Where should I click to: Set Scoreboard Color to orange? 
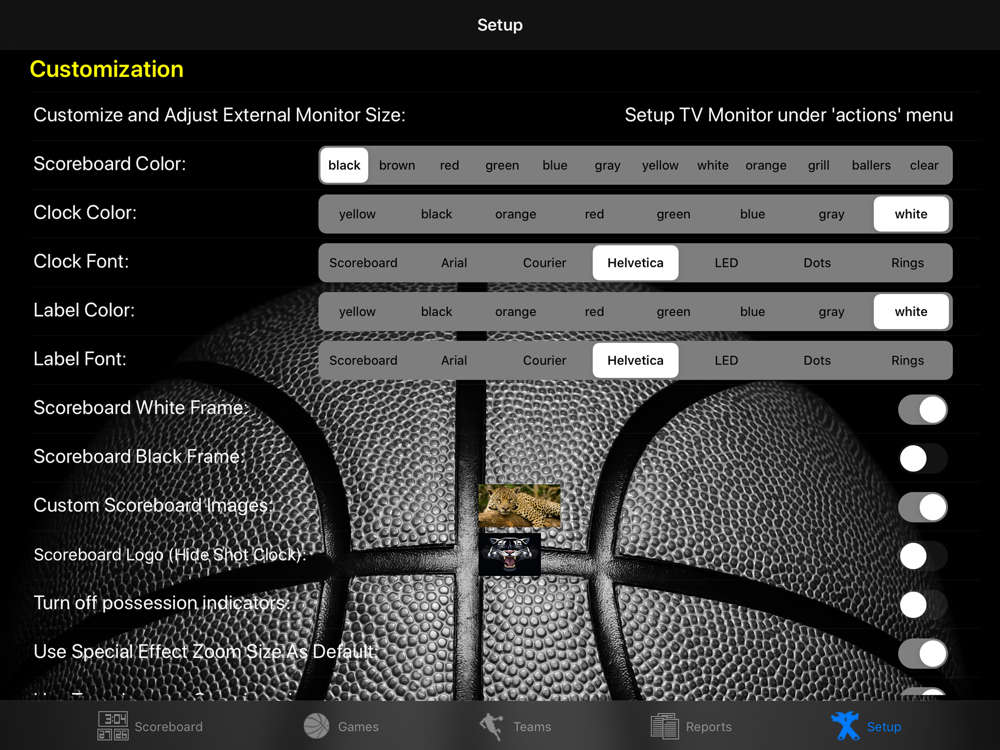point(766,165)
